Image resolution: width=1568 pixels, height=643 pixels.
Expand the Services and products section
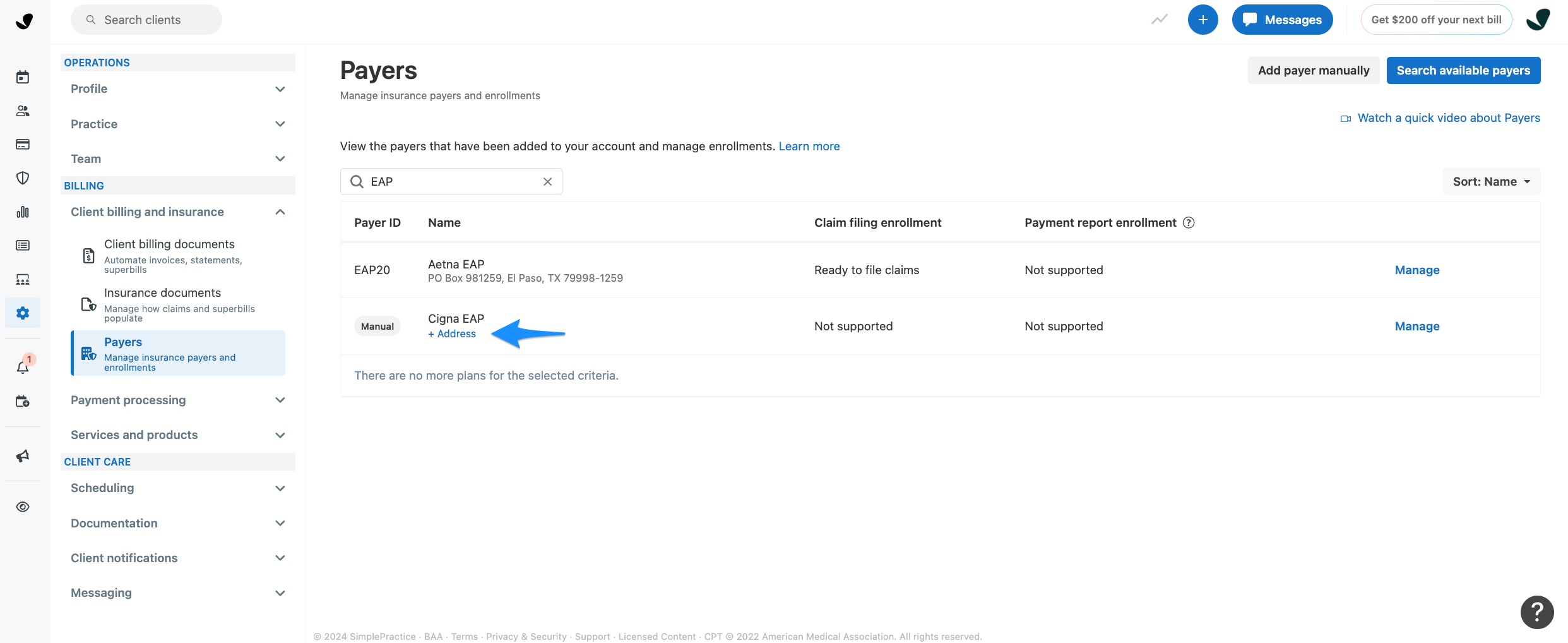pyautogui.click(x=178, y=435)
